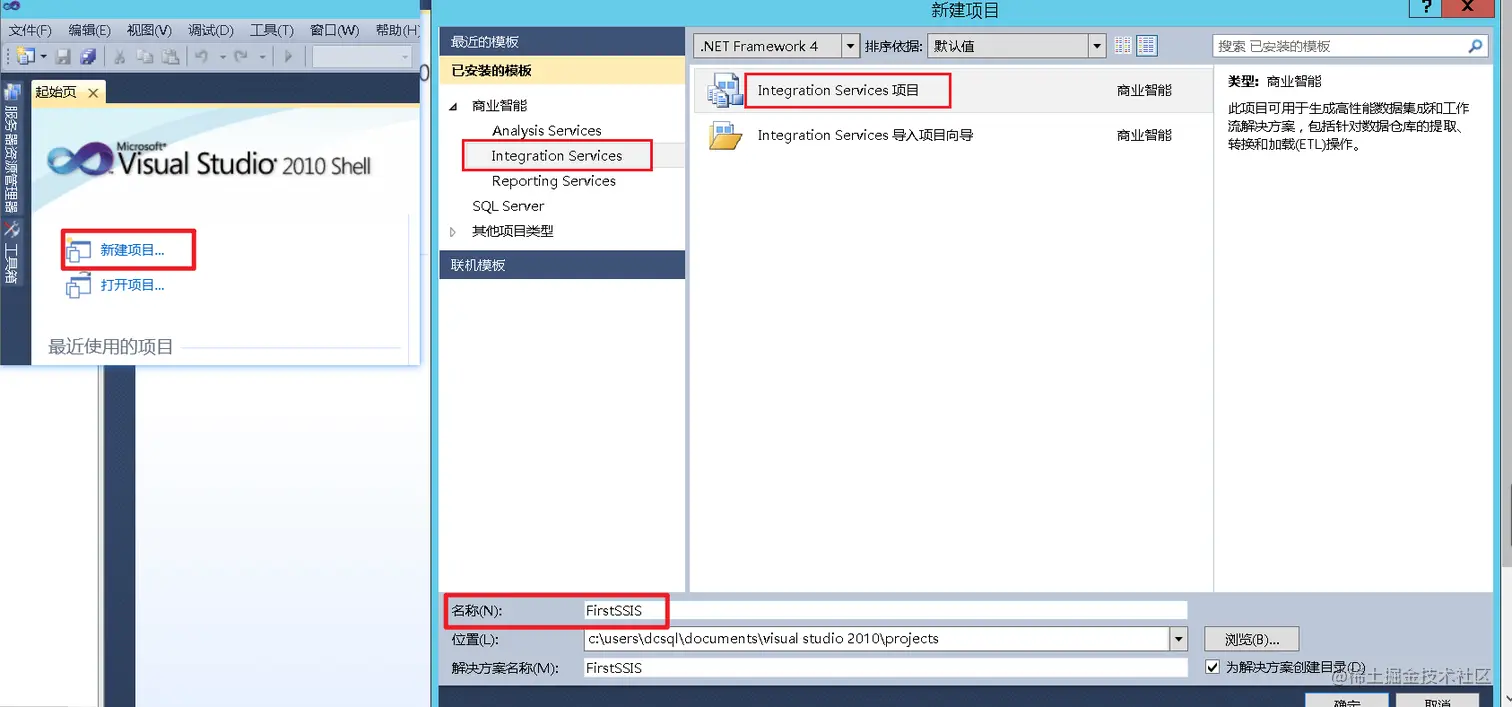Select the Integration Services 项目 template
Viewport: 1512px width, 707px height.
tap(951, 90)
